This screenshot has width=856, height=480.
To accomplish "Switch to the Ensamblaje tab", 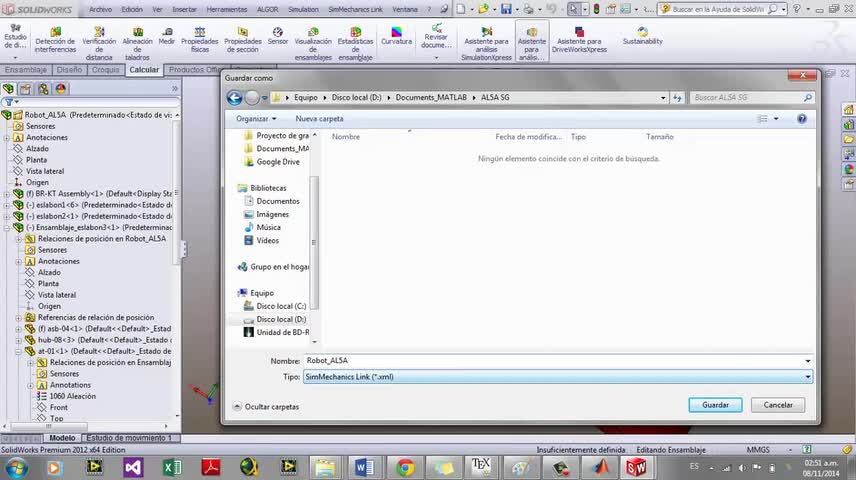I will click(x=26, y=70).
